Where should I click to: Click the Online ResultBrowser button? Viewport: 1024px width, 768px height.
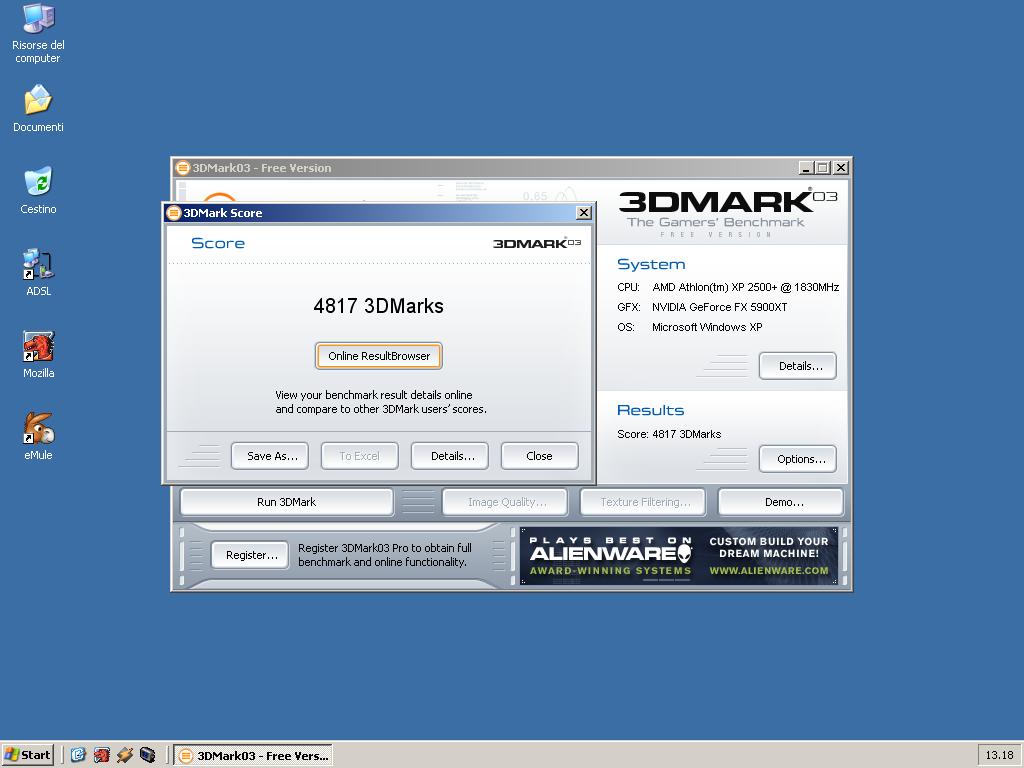379,356
